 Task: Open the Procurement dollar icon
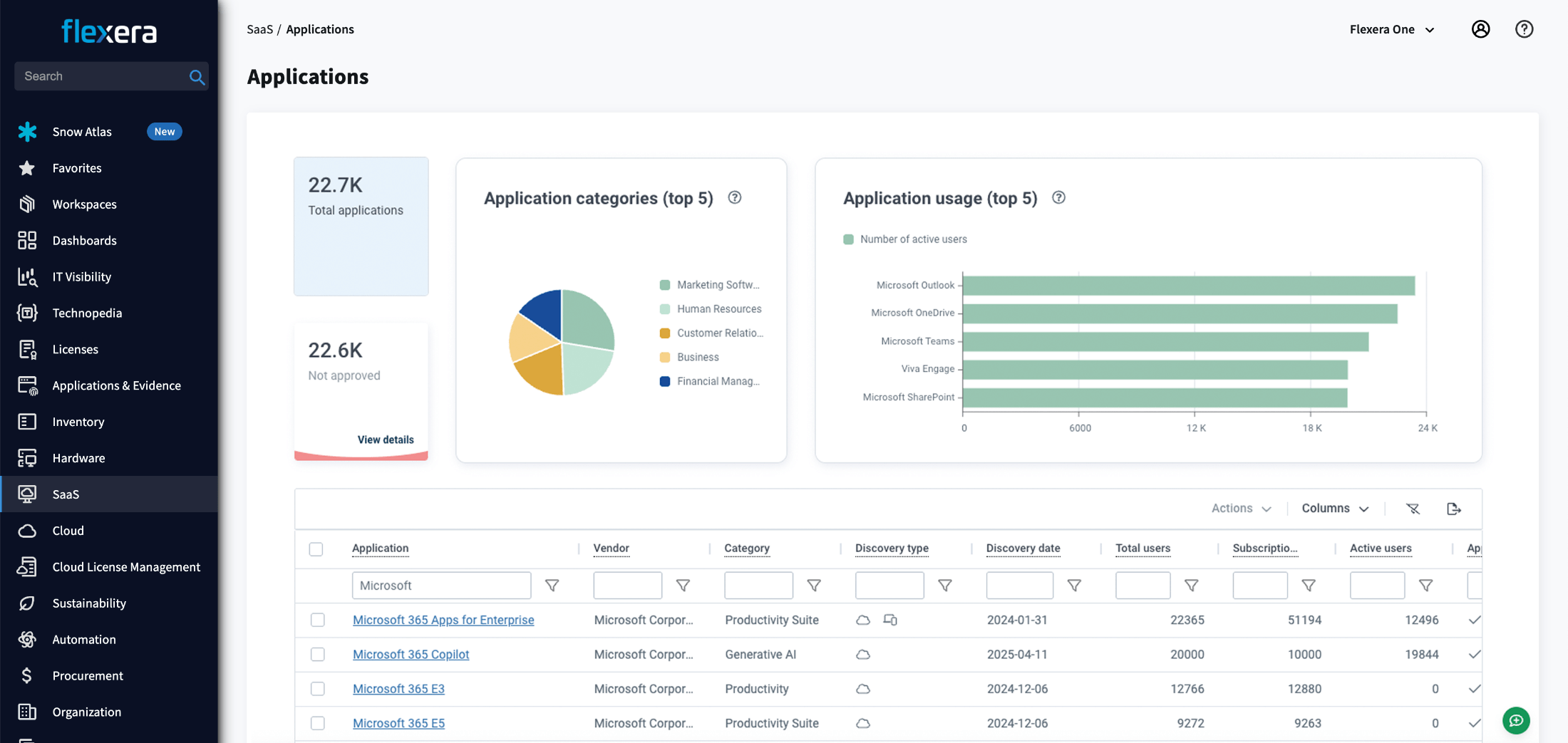[27, 676]
